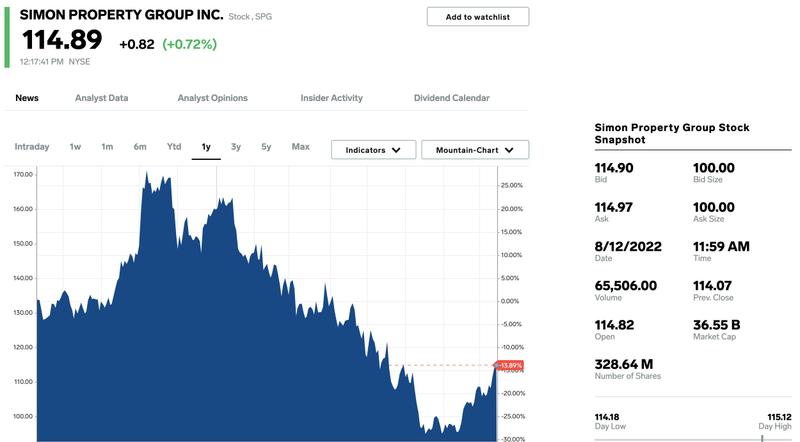Click the 36.55 B Market Cap value
Screen dimensions: 800x442
(x=716, y=325)
